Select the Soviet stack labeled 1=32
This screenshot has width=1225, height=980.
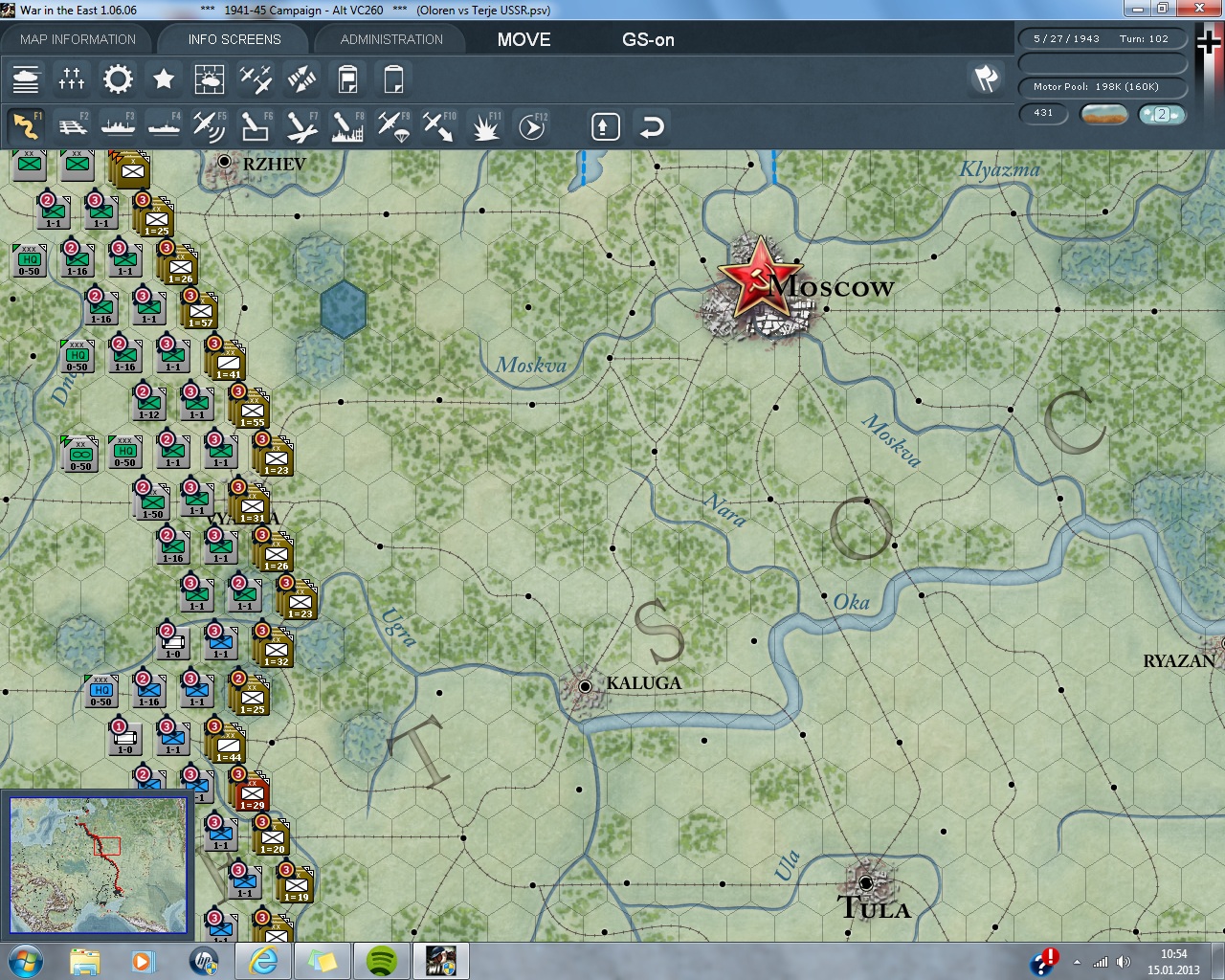tap(276, 648)
